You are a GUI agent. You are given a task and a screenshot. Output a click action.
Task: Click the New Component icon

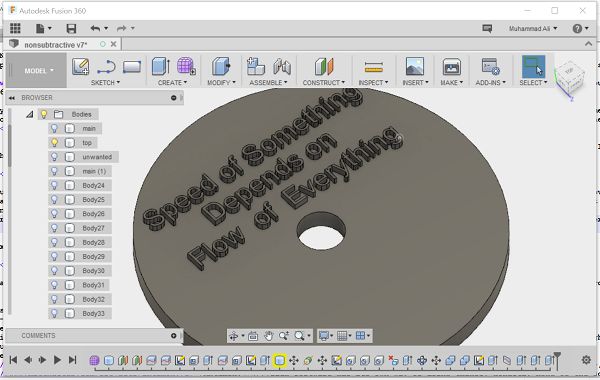point(256,66)
